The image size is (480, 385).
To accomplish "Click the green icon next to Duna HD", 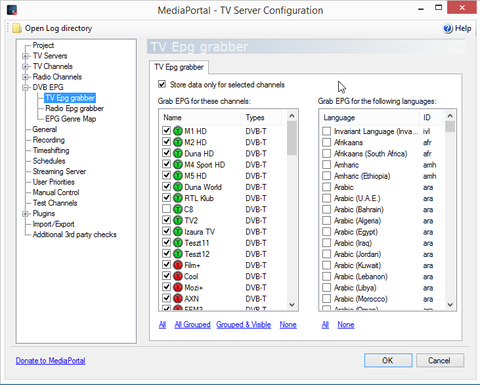I will (x=178, y=153).
